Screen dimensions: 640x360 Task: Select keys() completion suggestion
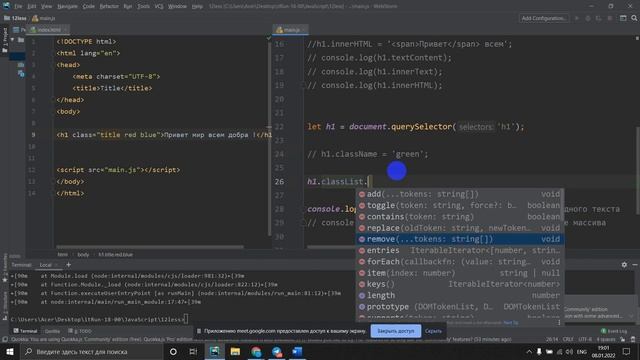pos(460,284)
